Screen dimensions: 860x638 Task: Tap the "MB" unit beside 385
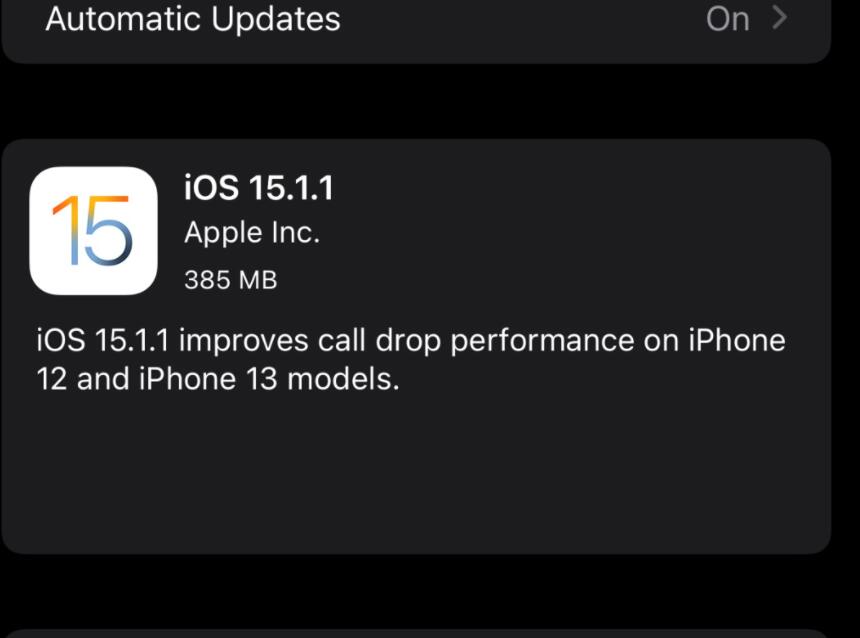(x=258, y=280)
